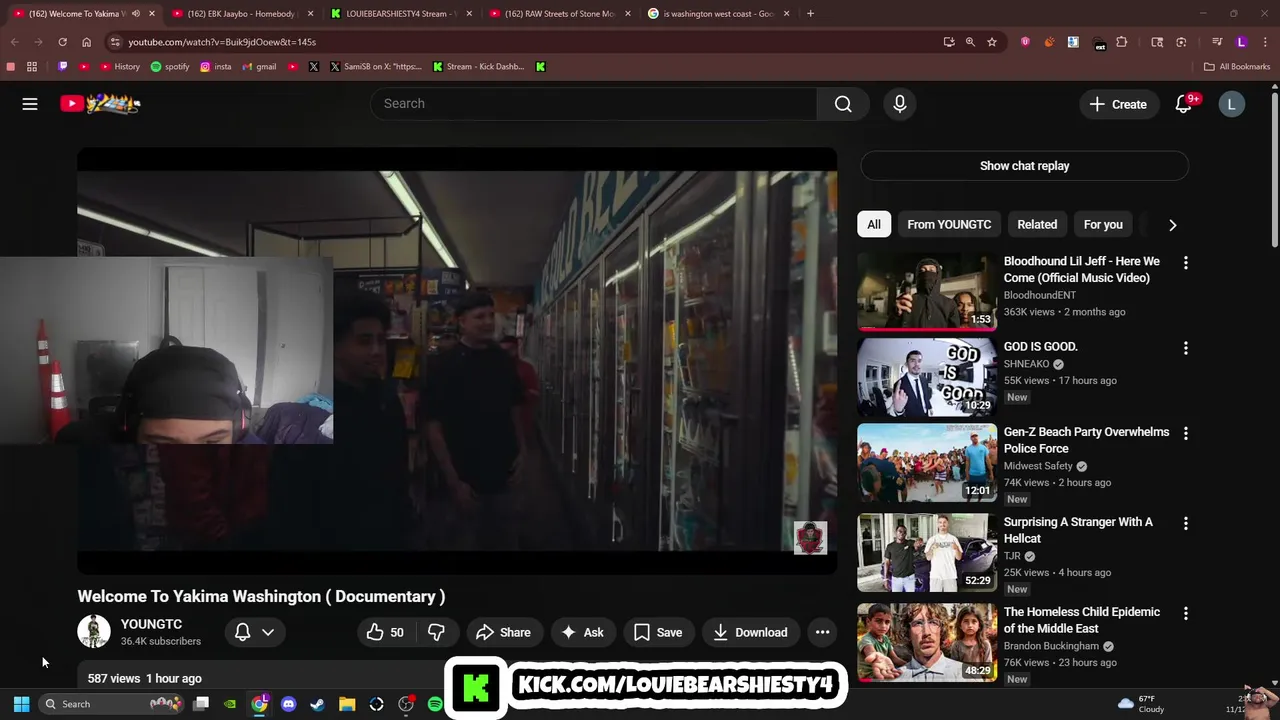Open the apps grid in bookmarks bar
Image resolution: width=1280 pixels, height=720 pixels.
[32, 67]
